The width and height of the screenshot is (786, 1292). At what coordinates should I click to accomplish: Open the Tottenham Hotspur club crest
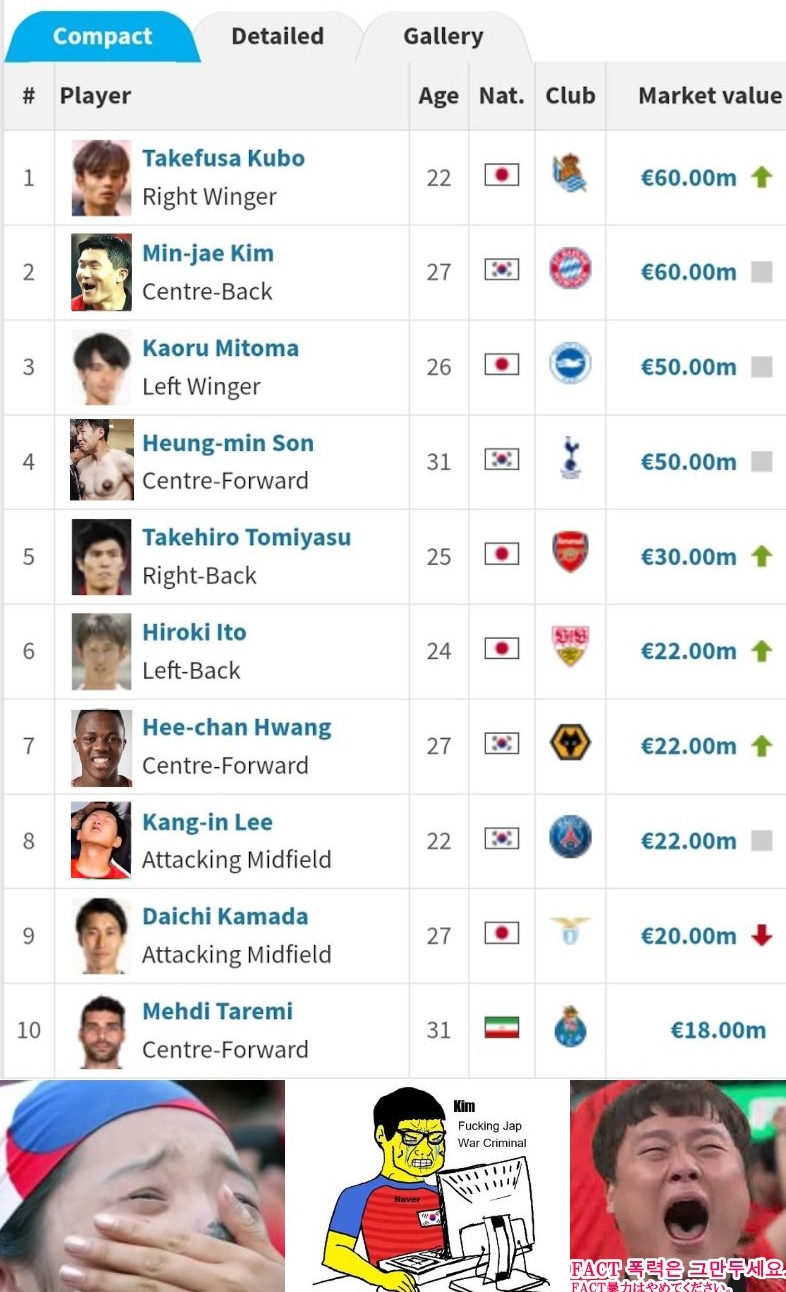pos(570,458)
